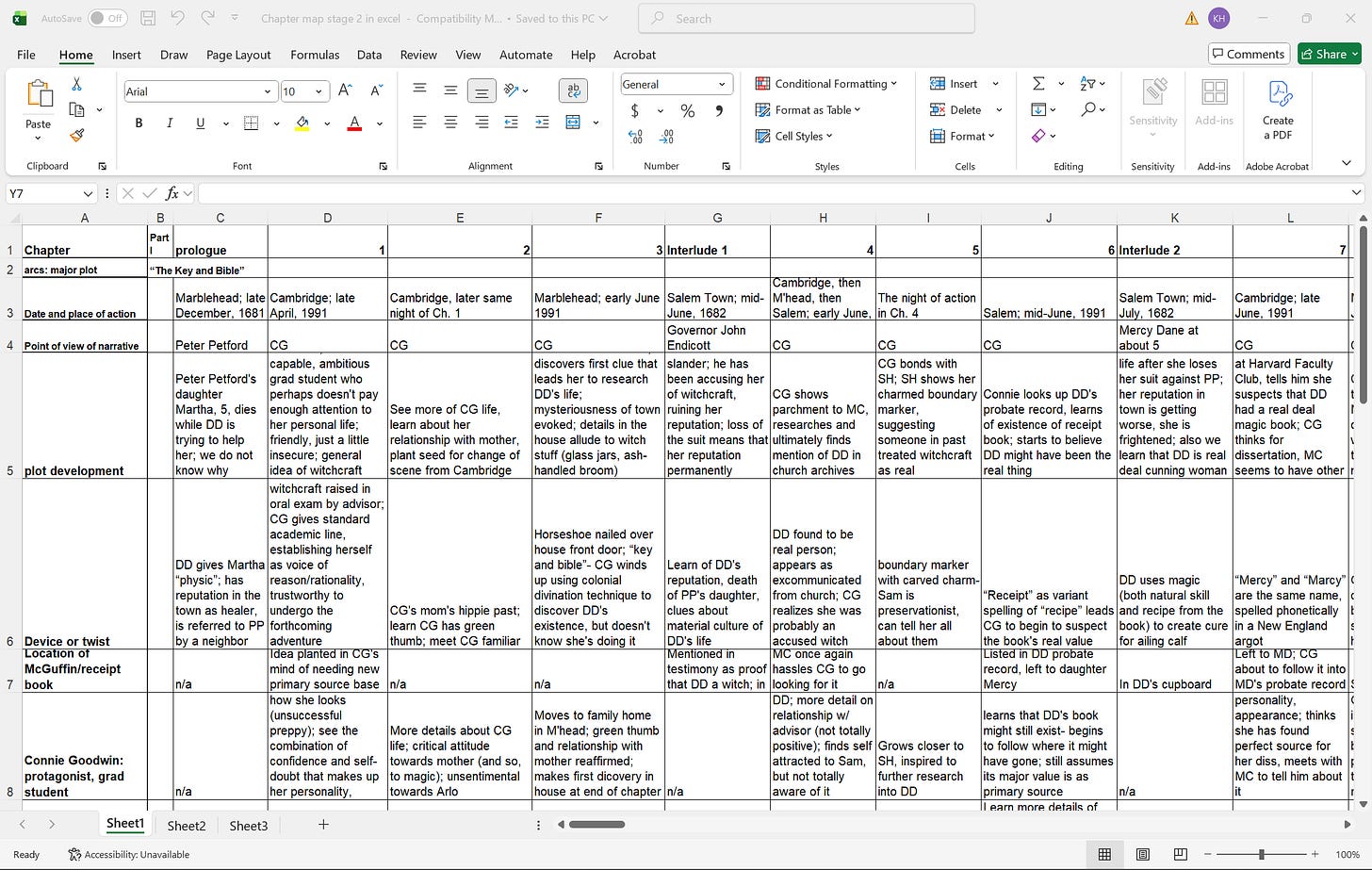This screenshot has height=870, width=1372.
Task: Open the Borders dropdown arrow
Action: (x=275, y=123)
